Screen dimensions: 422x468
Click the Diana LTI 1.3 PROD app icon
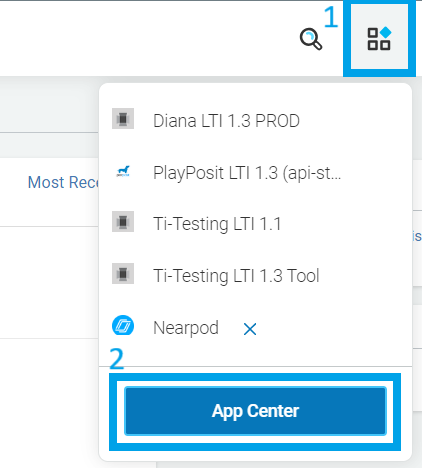point(123,119)
